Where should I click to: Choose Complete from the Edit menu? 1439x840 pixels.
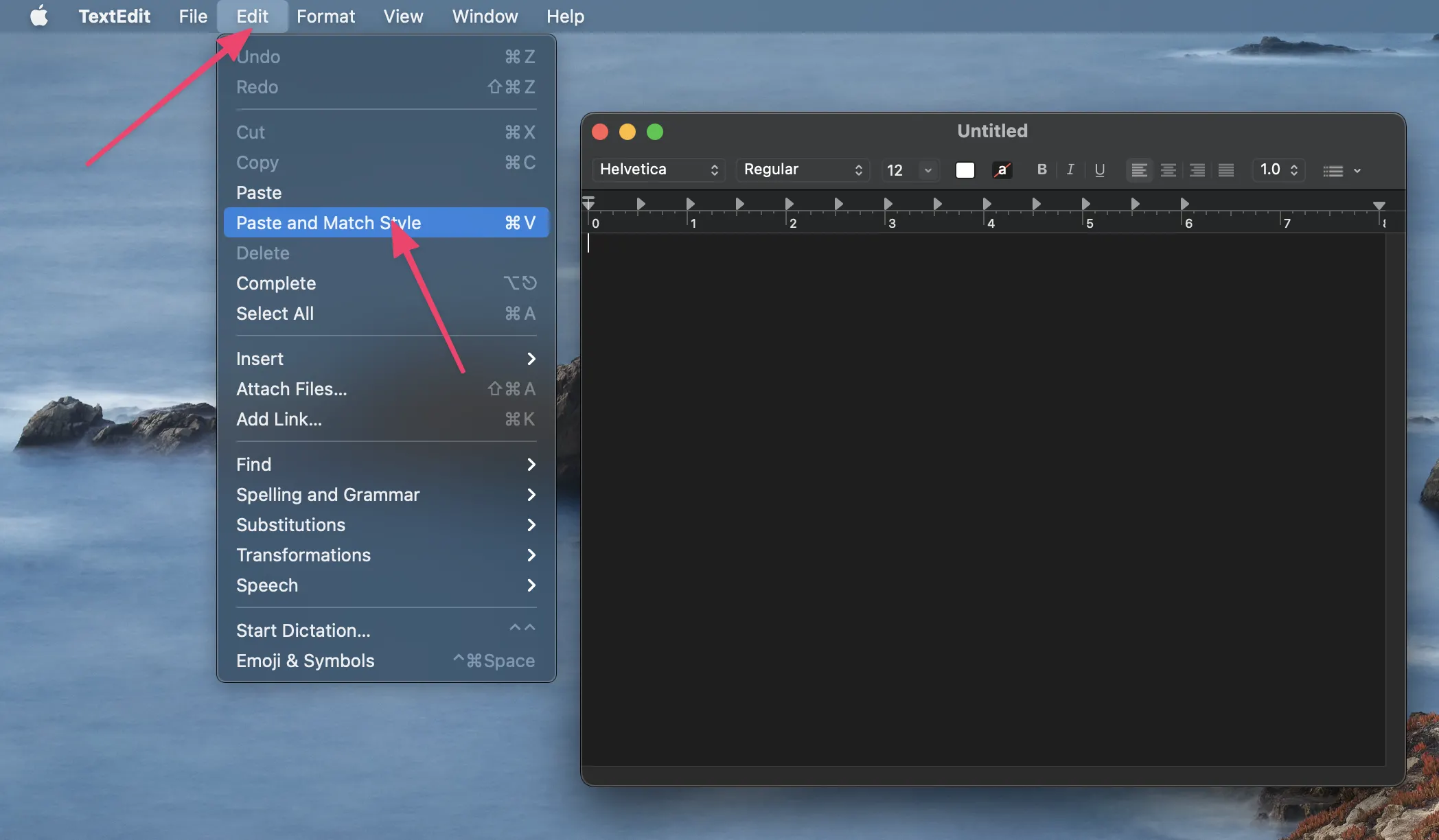[386, 283]
